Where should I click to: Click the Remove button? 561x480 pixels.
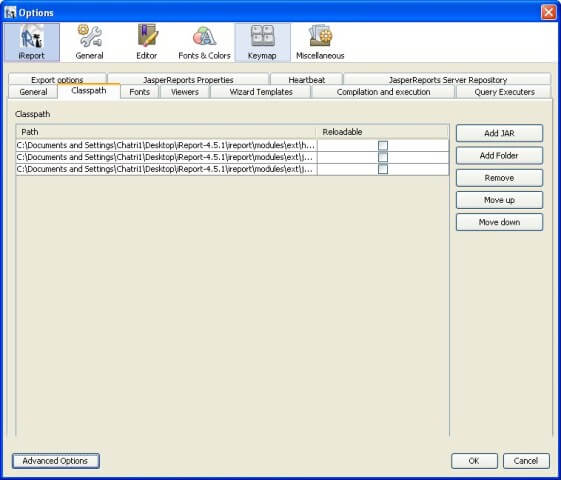[499, 178]
